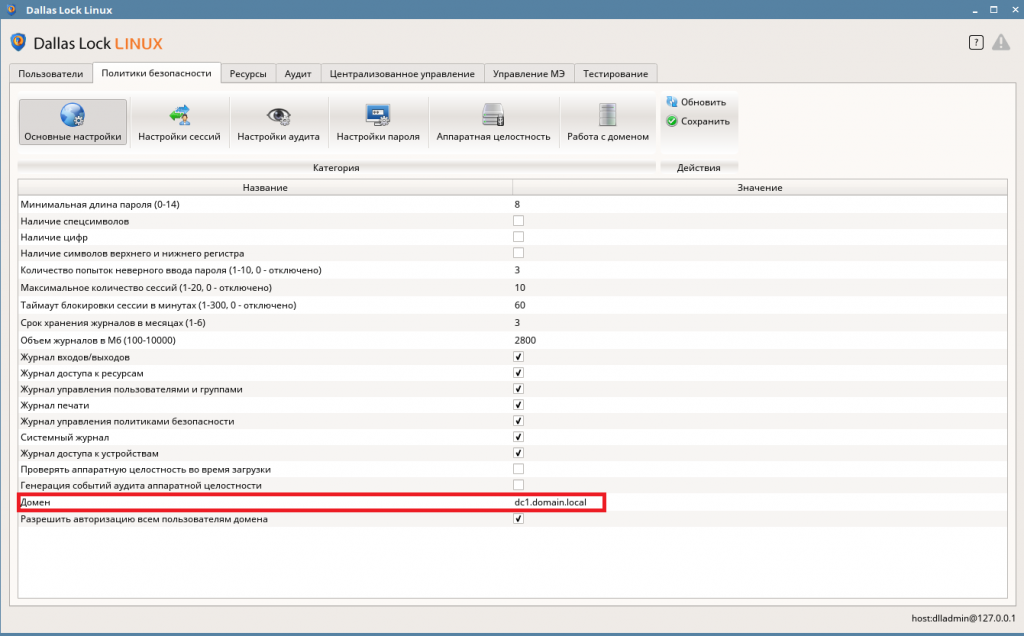Uncheck Журнал входов/выходов checkbox
The height and width of the screenshot is (636, 1024).
[519, 357]
